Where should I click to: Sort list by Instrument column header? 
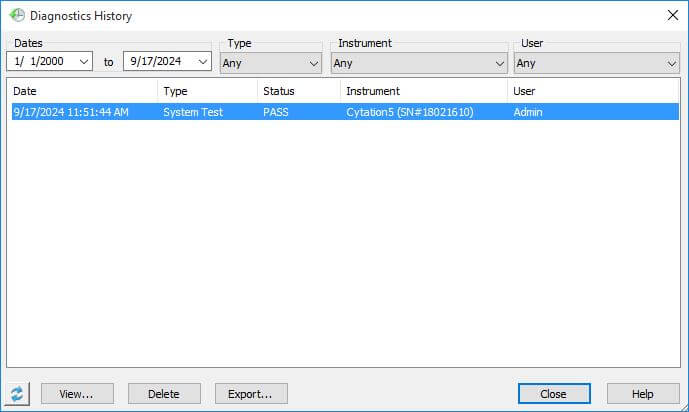point(423,91)
